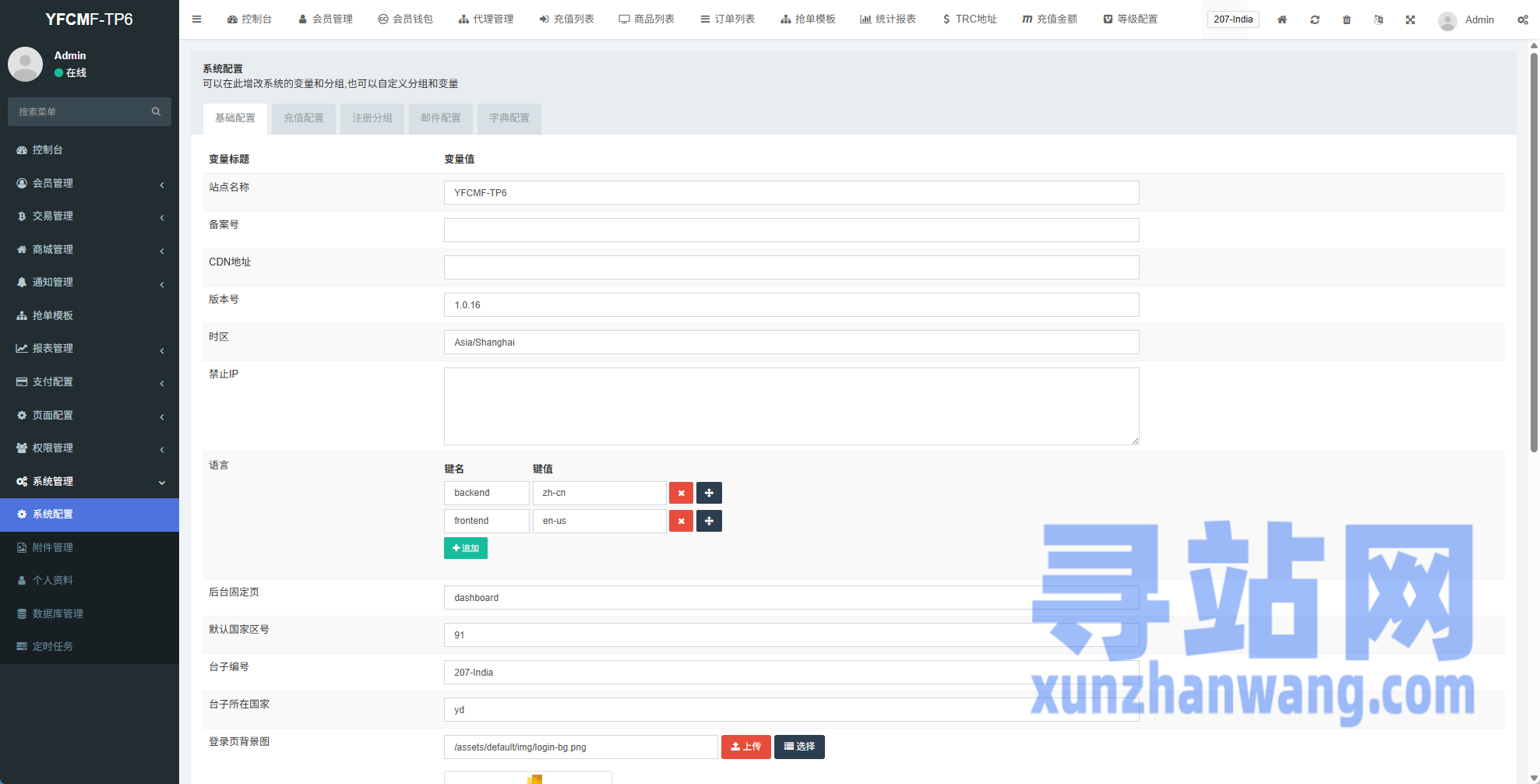
Task: Open 充值列表 in top navigation
Action: [566, 19]
